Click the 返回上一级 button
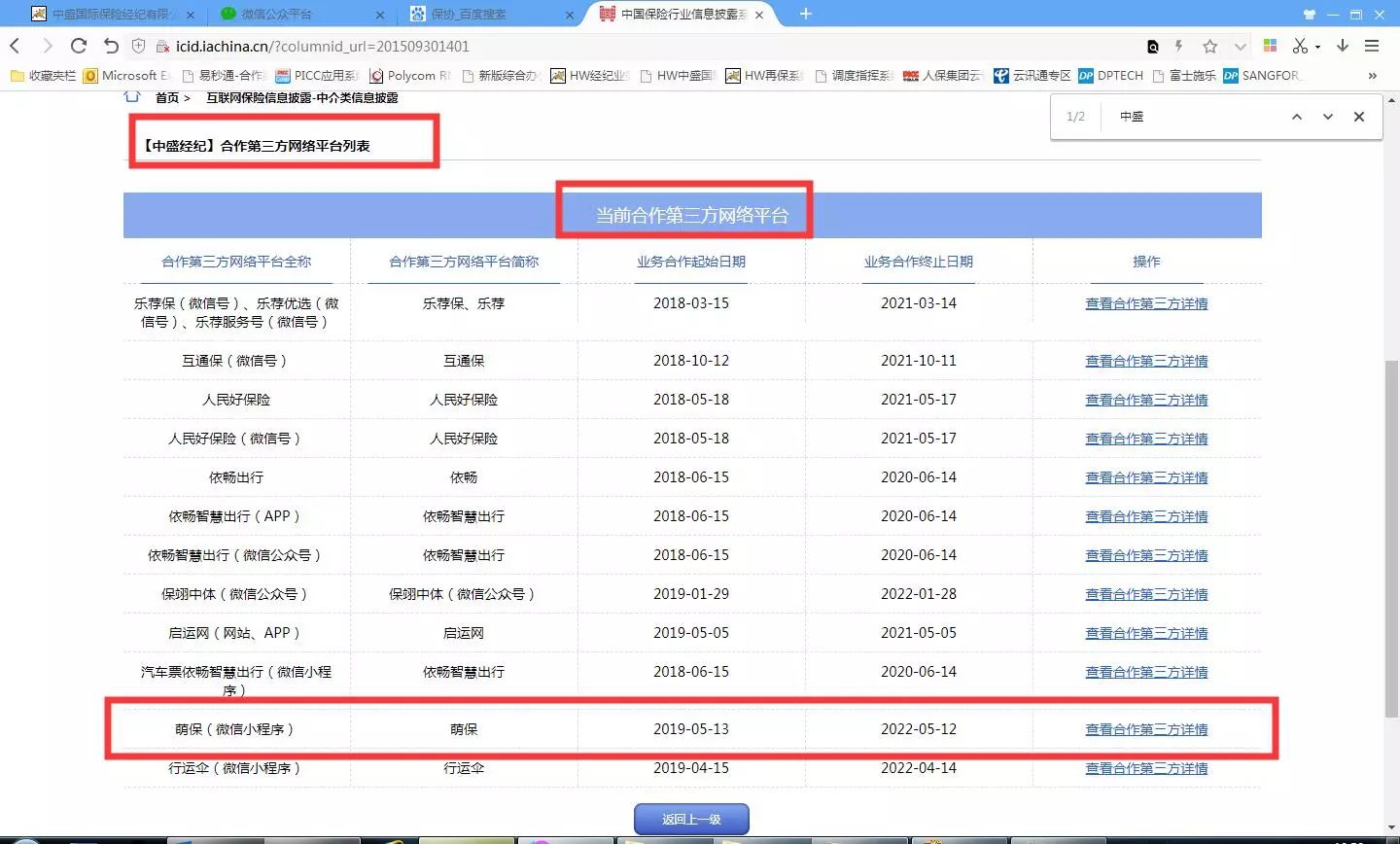 pyautogui.click(x=691, y=819)
